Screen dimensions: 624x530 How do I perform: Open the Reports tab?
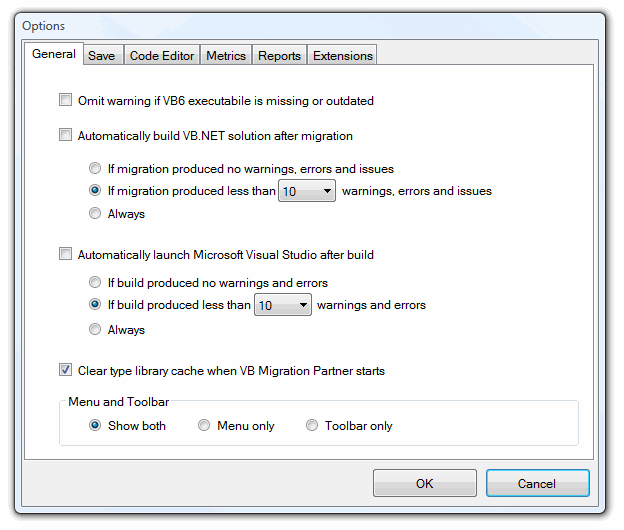tap(279, 55)
